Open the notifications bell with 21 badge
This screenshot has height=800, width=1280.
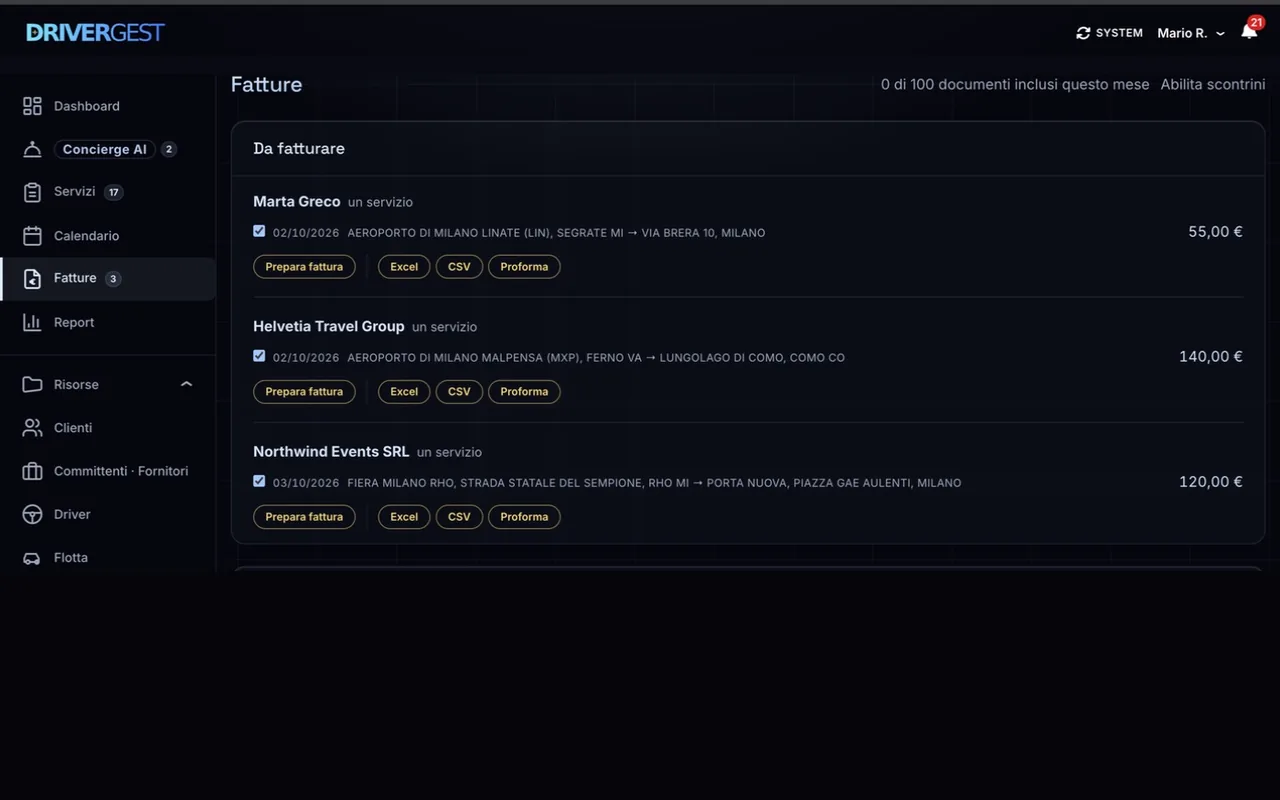click(x=1250, y=30)
